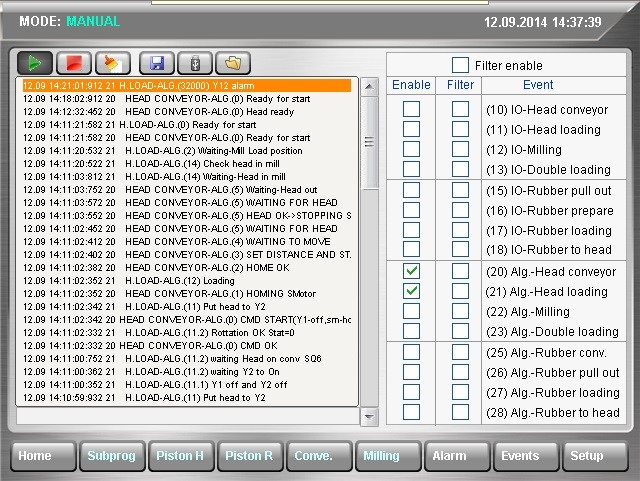
Task: Open the Milling screen
Action: [389, 456]
